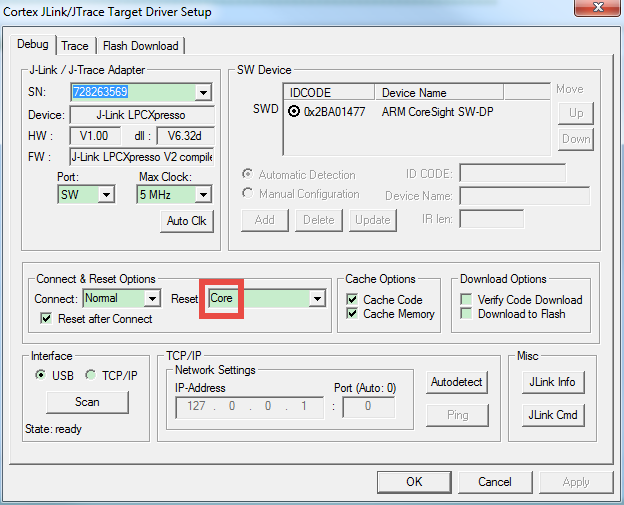Disable the Cache Code checkbox
This screenshot has height=505, width=624.
click(x=352, y=299)
